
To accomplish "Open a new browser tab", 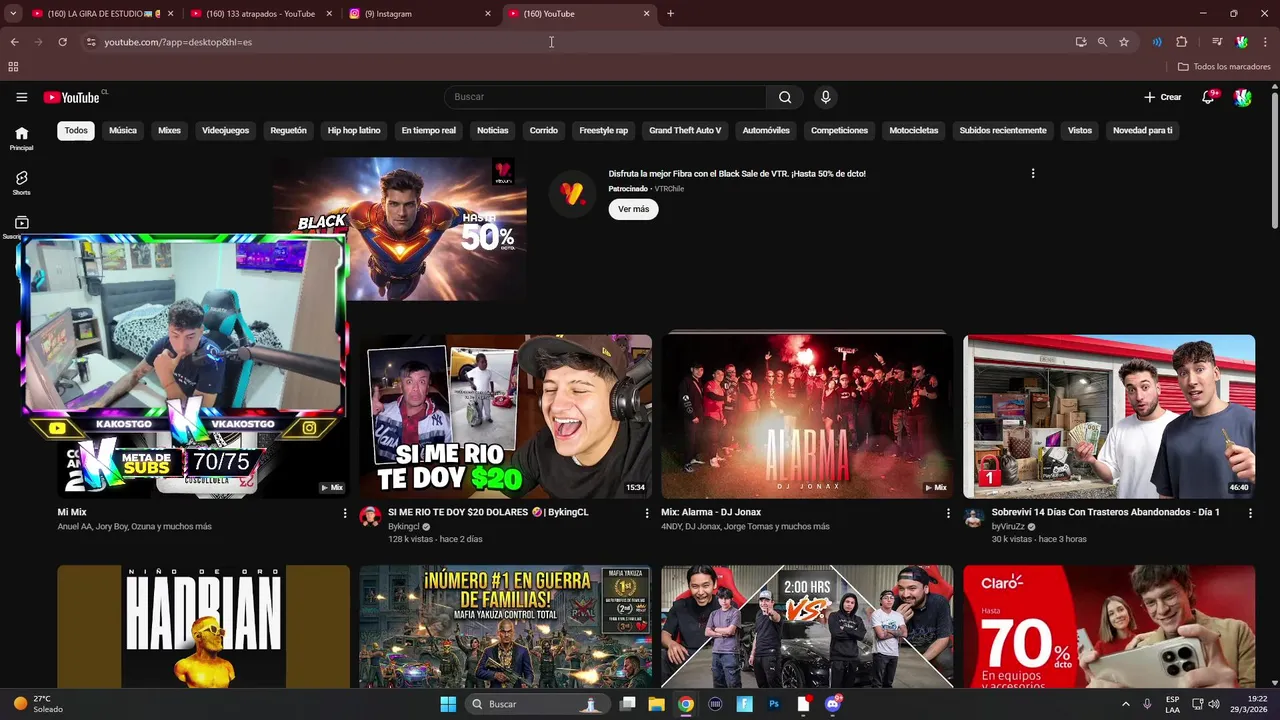I will pos(670,14).
